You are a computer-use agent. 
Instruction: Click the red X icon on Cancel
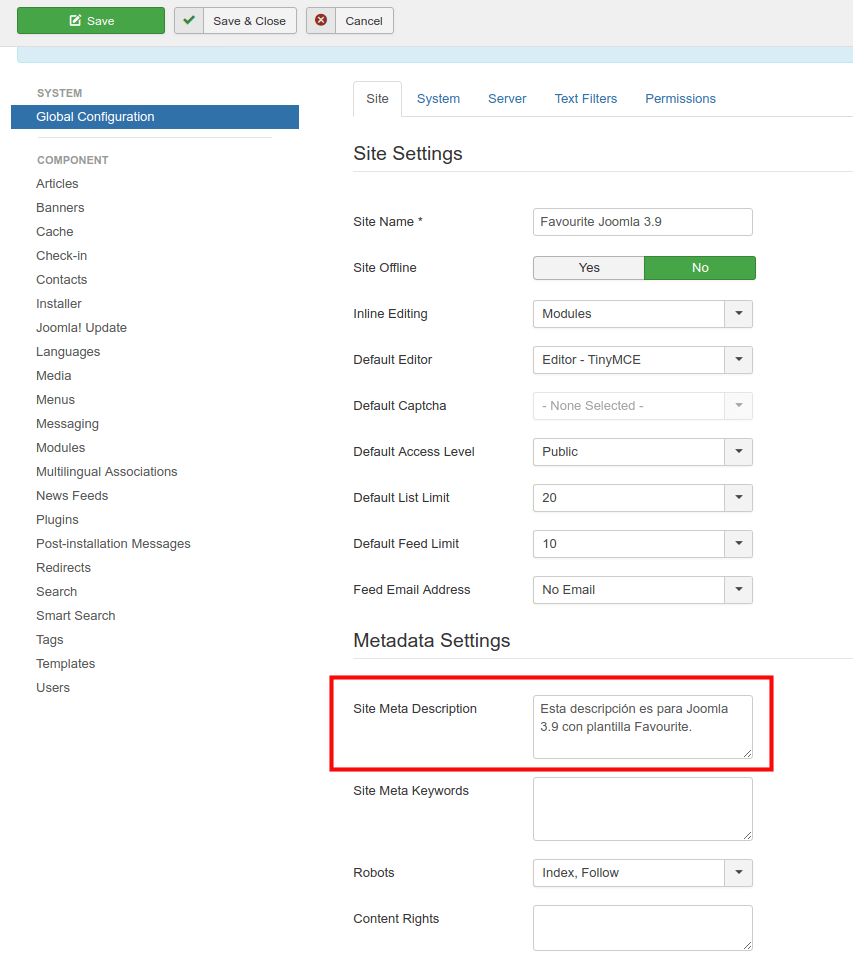(x=321, y=21)
